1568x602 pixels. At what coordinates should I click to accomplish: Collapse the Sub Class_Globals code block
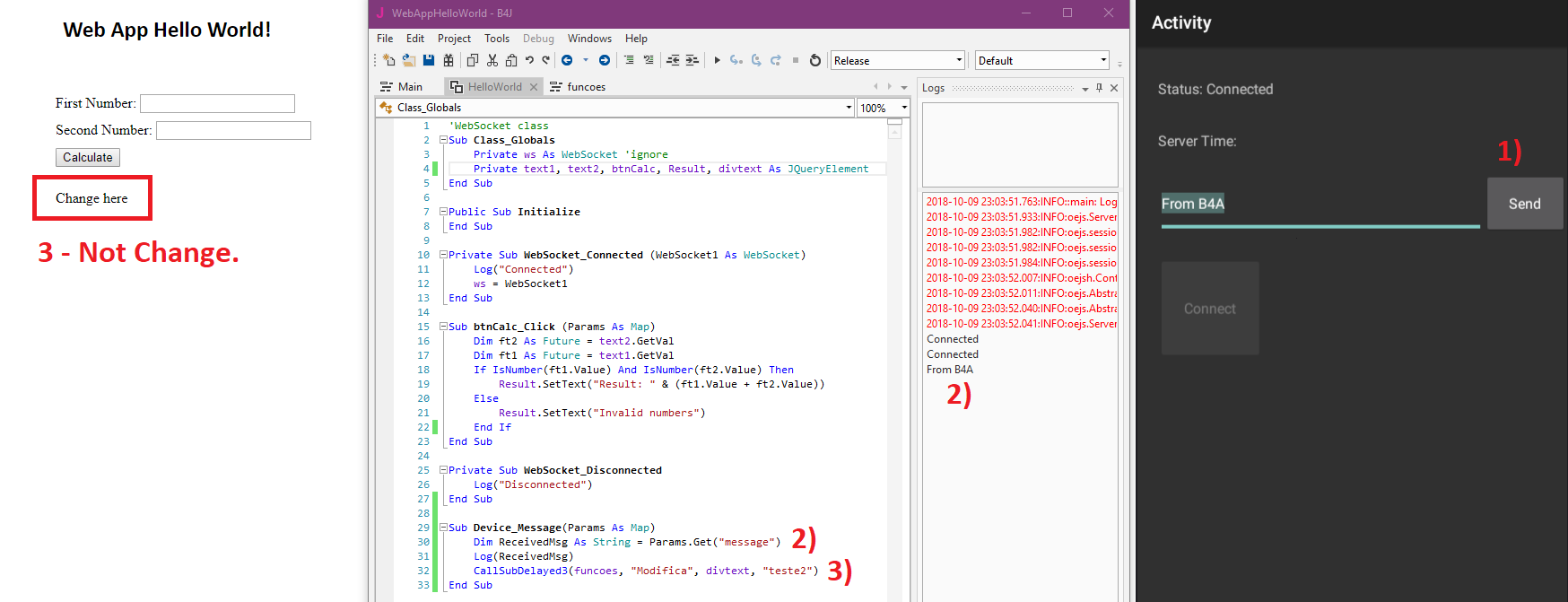pyautogui.click(x=443, y=140)
